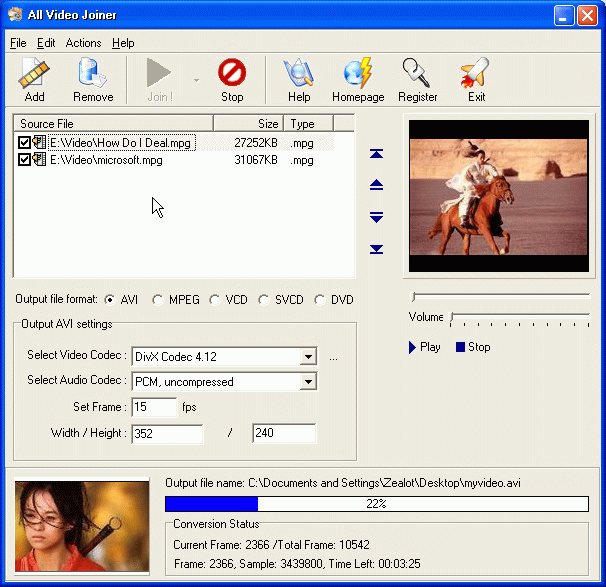Viewport: 606px width, 587px height.
Task: Click Current Frame: 2366 status text
Action: tap(221, 544)
